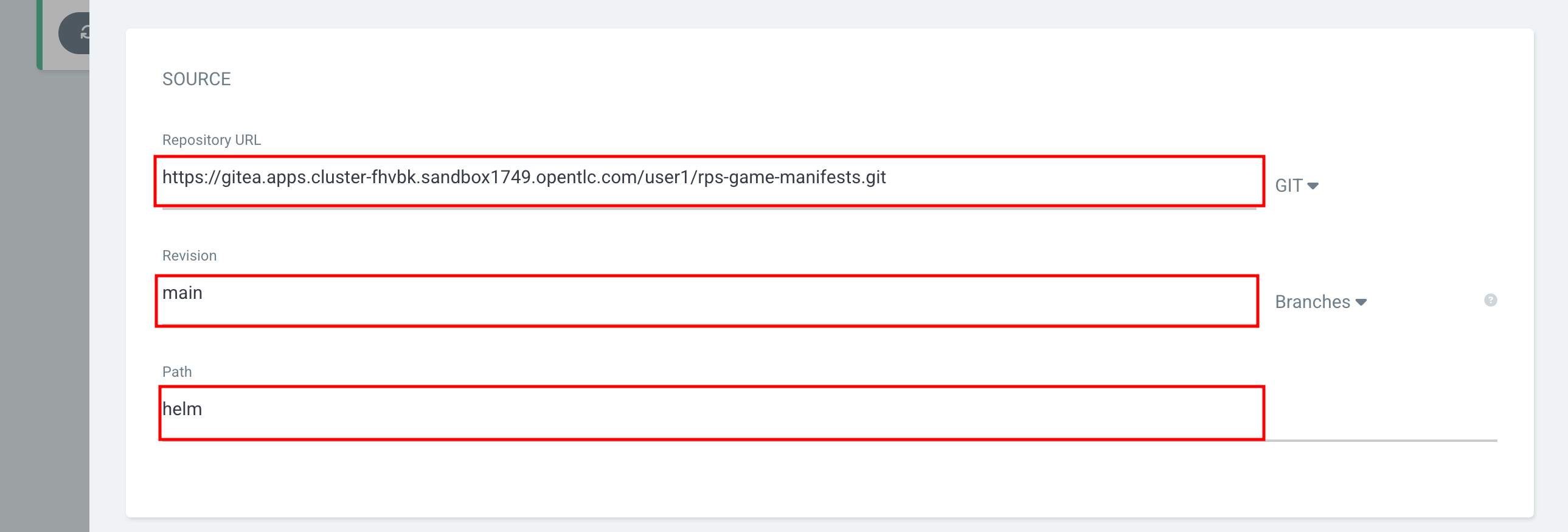Click the refresh icon on the dark button
Image resolution: width=1568 pixels, height=532 pixels.
click(x=85, y=33)
